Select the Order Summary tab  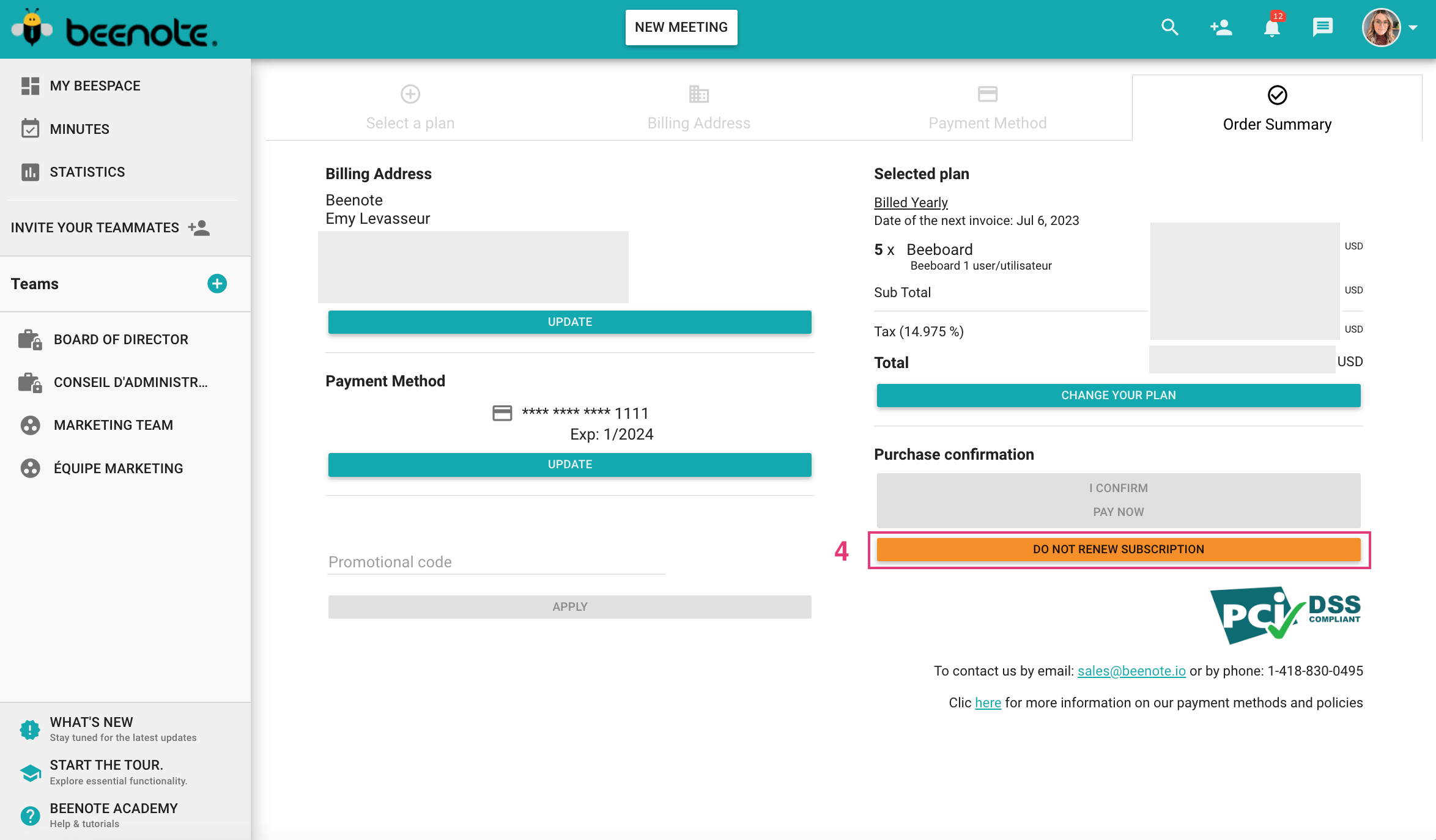click(x=1277, y=108)
